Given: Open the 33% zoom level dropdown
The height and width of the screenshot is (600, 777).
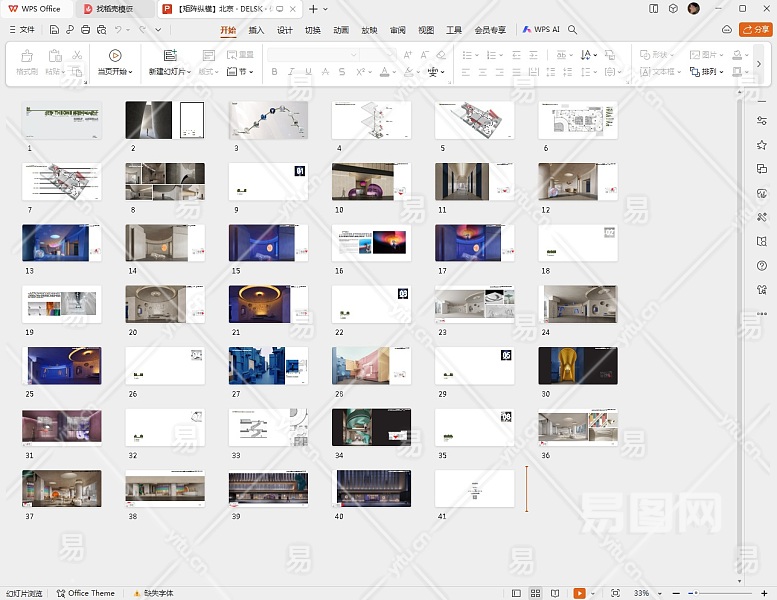Looking at the screenshot, I should tap(645, 593).
